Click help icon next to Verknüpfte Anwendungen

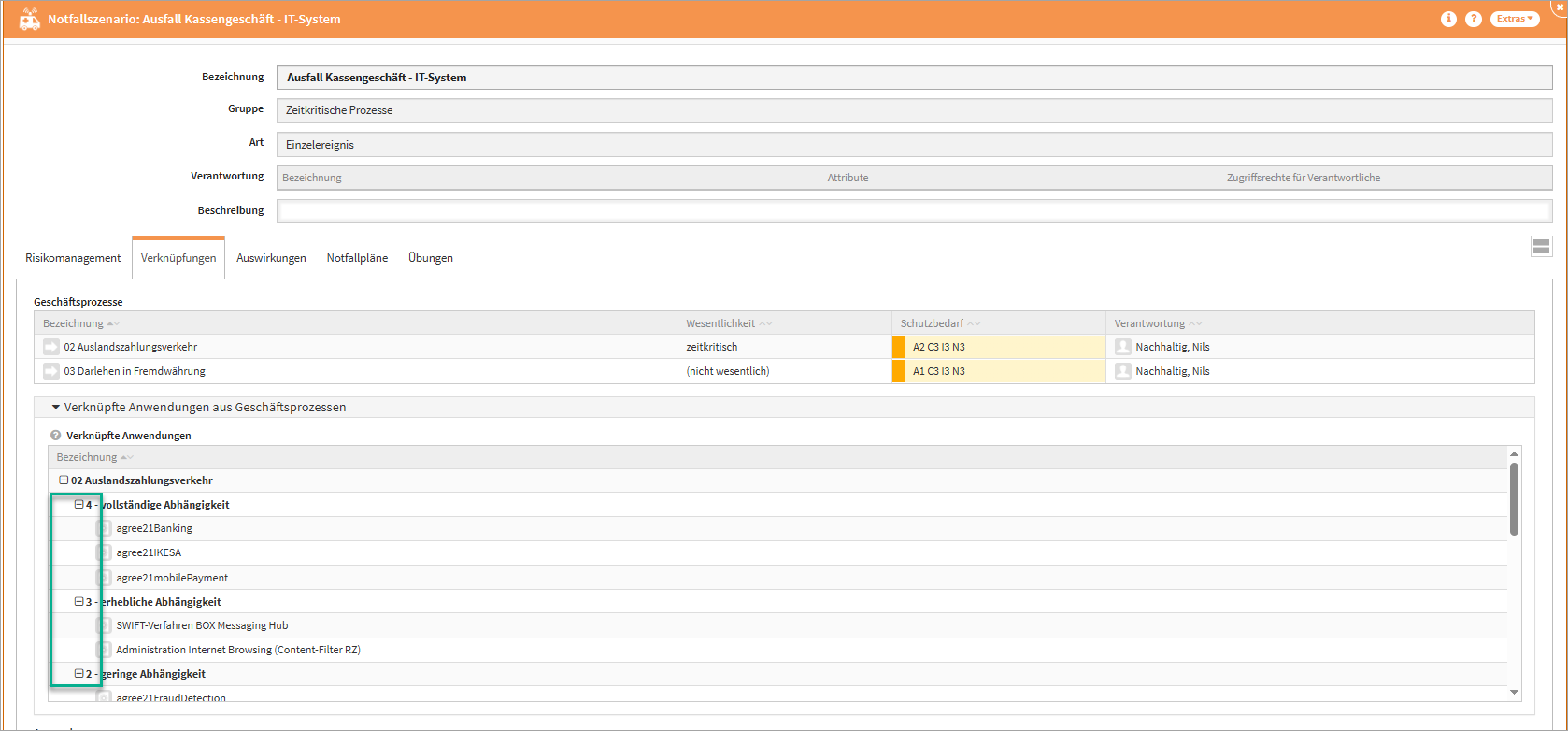coord(56,436)
